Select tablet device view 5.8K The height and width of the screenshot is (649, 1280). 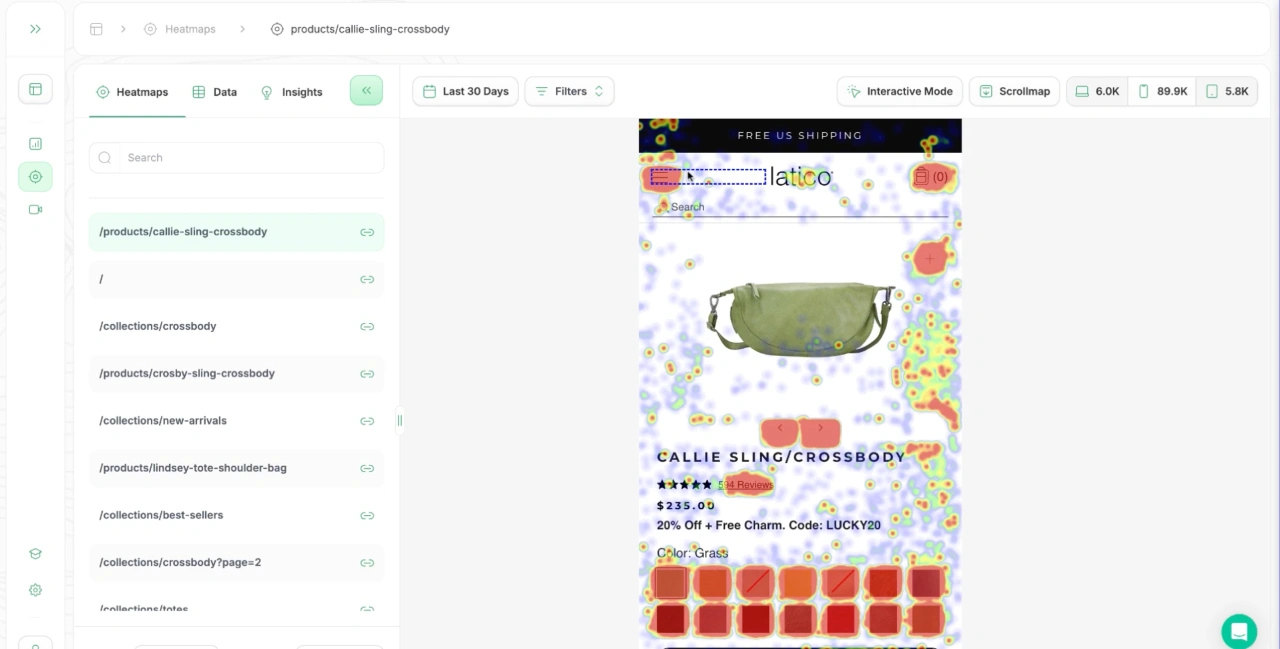pyautogui.click(x=1227, y=91)
